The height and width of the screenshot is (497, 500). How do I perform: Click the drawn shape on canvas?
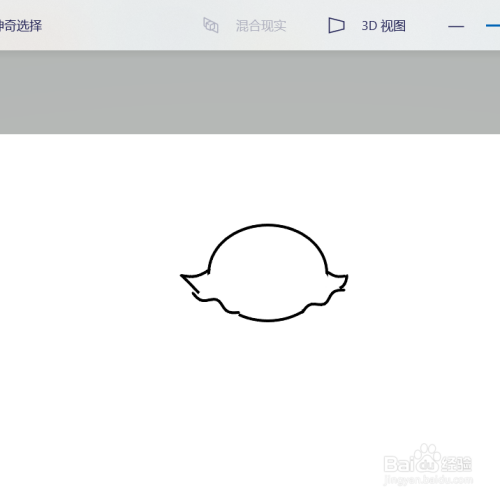[x=264, y=273]
